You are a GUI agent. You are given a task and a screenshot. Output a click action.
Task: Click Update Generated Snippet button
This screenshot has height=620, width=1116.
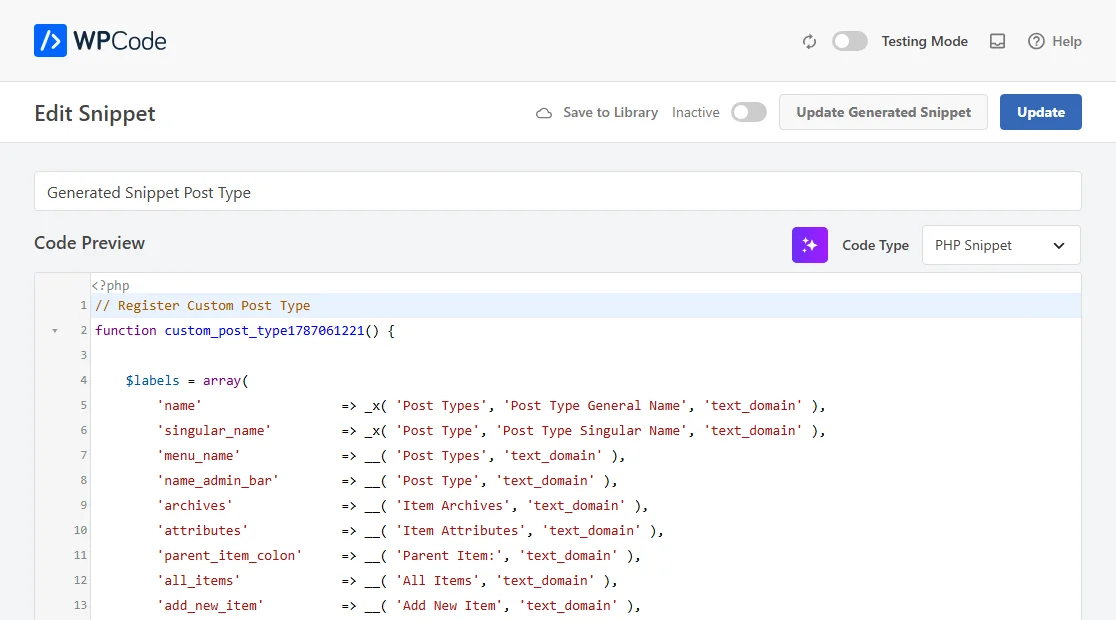[x=883, y=112]
